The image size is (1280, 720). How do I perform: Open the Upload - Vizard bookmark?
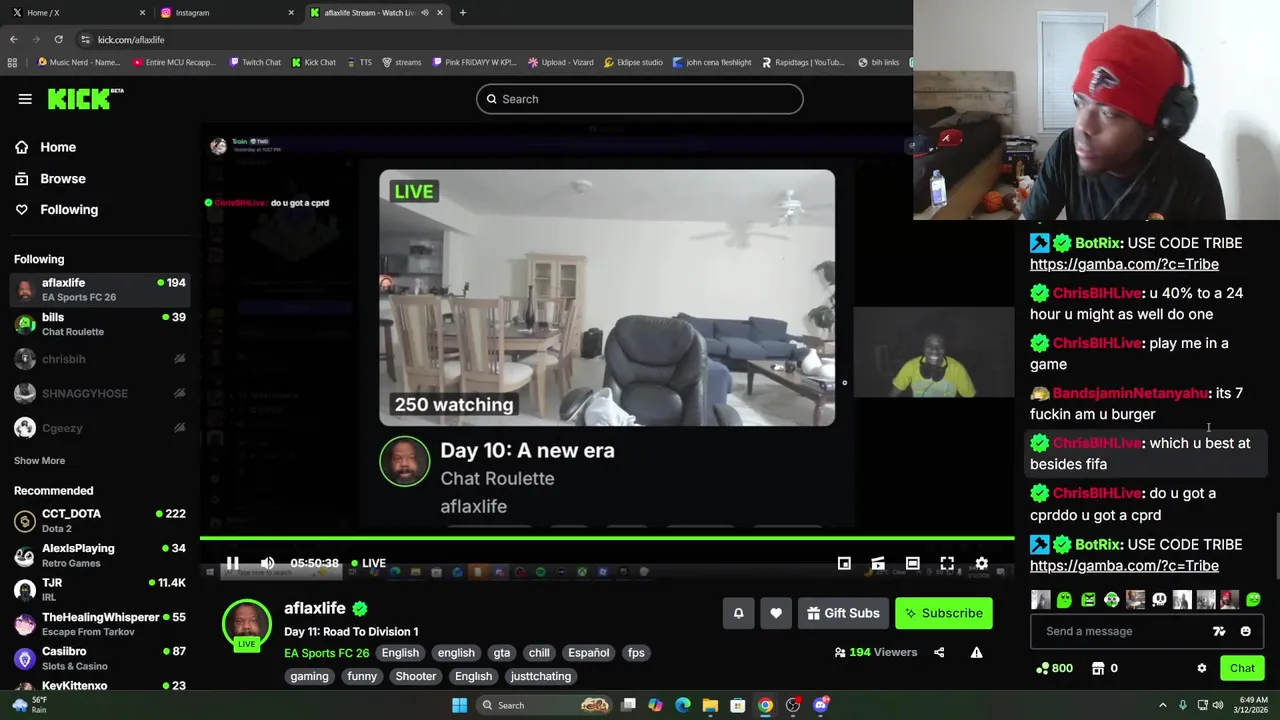561,62
